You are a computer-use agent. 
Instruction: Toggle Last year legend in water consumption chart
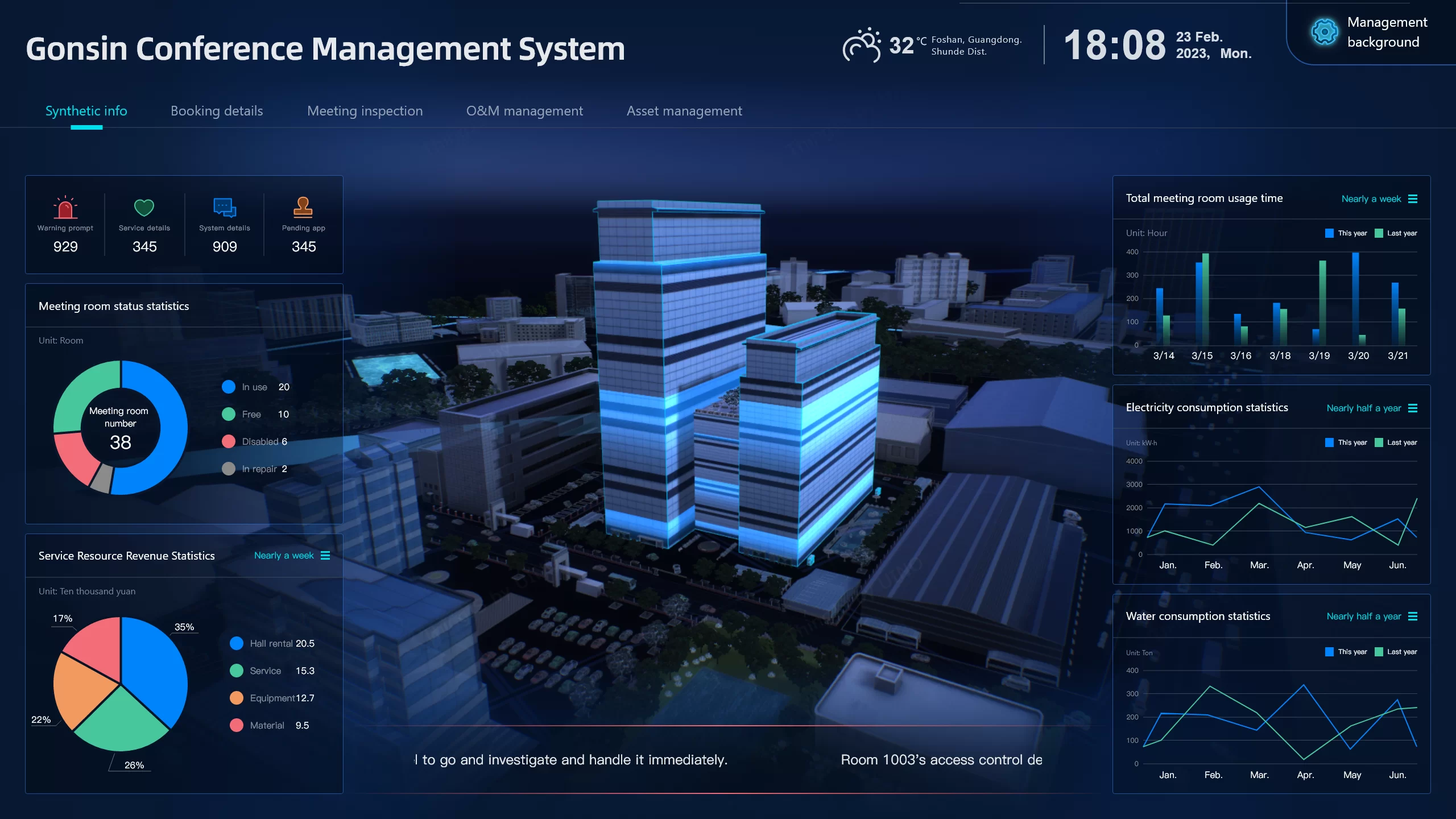pyautogui.click(x=1396, y=652)
